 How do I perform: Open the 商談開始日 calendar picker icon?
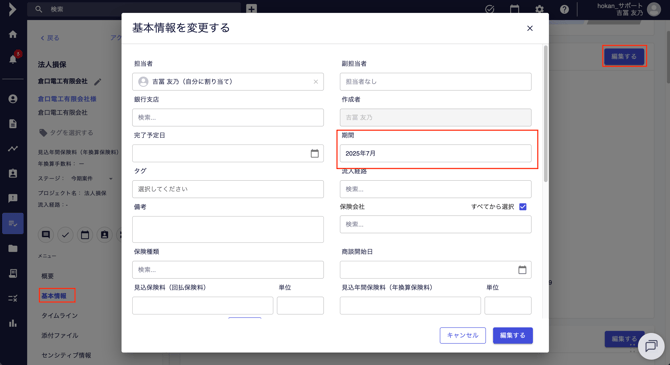click(522, 270)
